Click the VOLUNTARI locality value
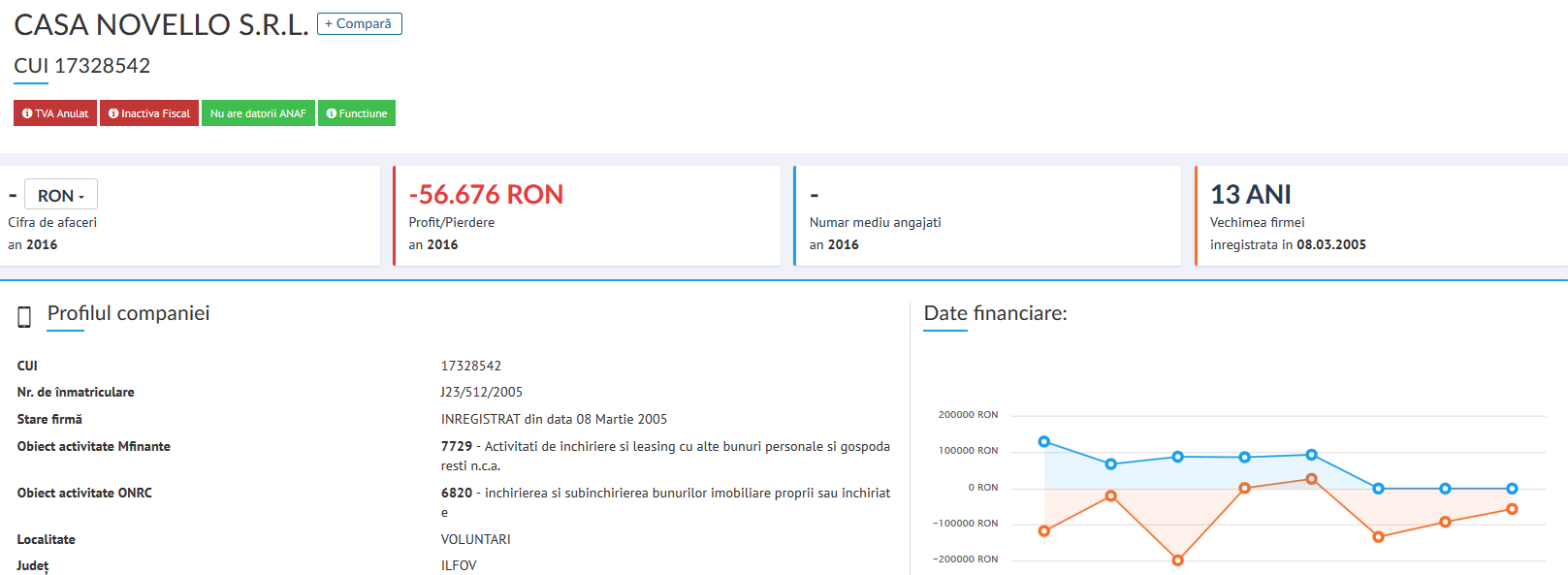The width and height of the screenshot is (1568, 575). (x=476, y=539)
